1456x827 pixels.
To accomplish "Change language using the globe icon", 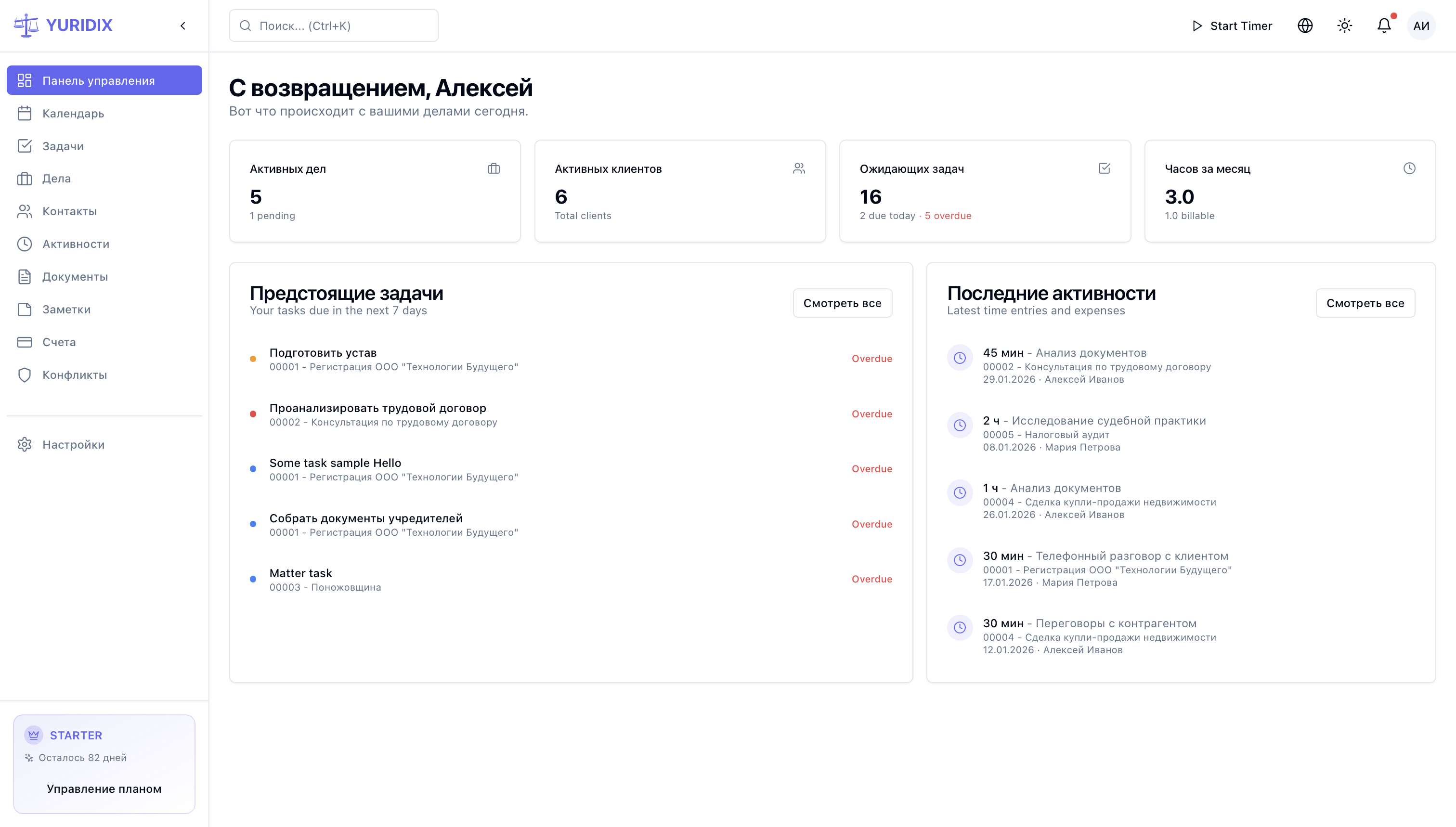I will pyautogui.click(x=1305, y=26).
